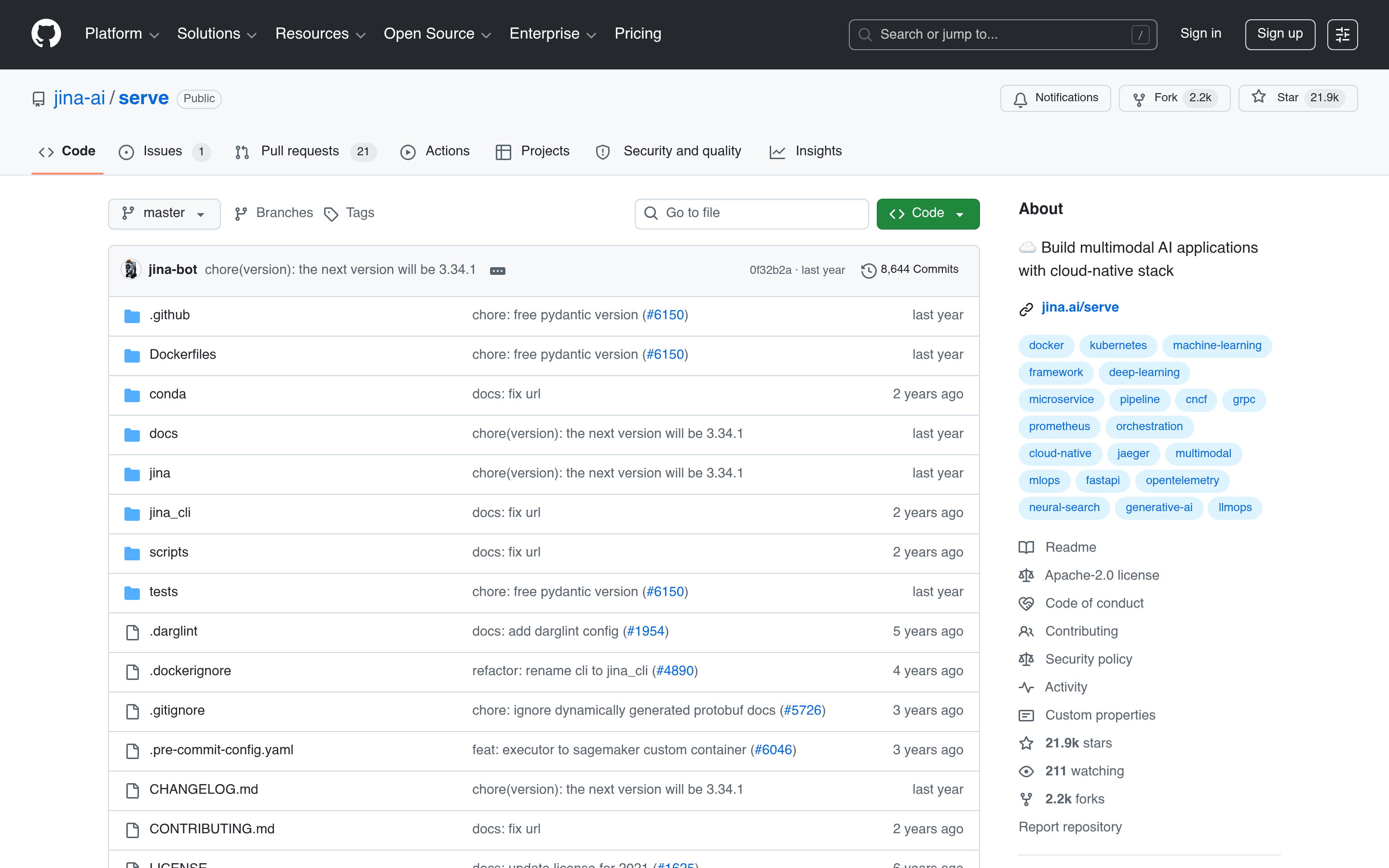Open pull request #5726 link
Viewport: 1389px width, 868px height.
pos(803,710)
